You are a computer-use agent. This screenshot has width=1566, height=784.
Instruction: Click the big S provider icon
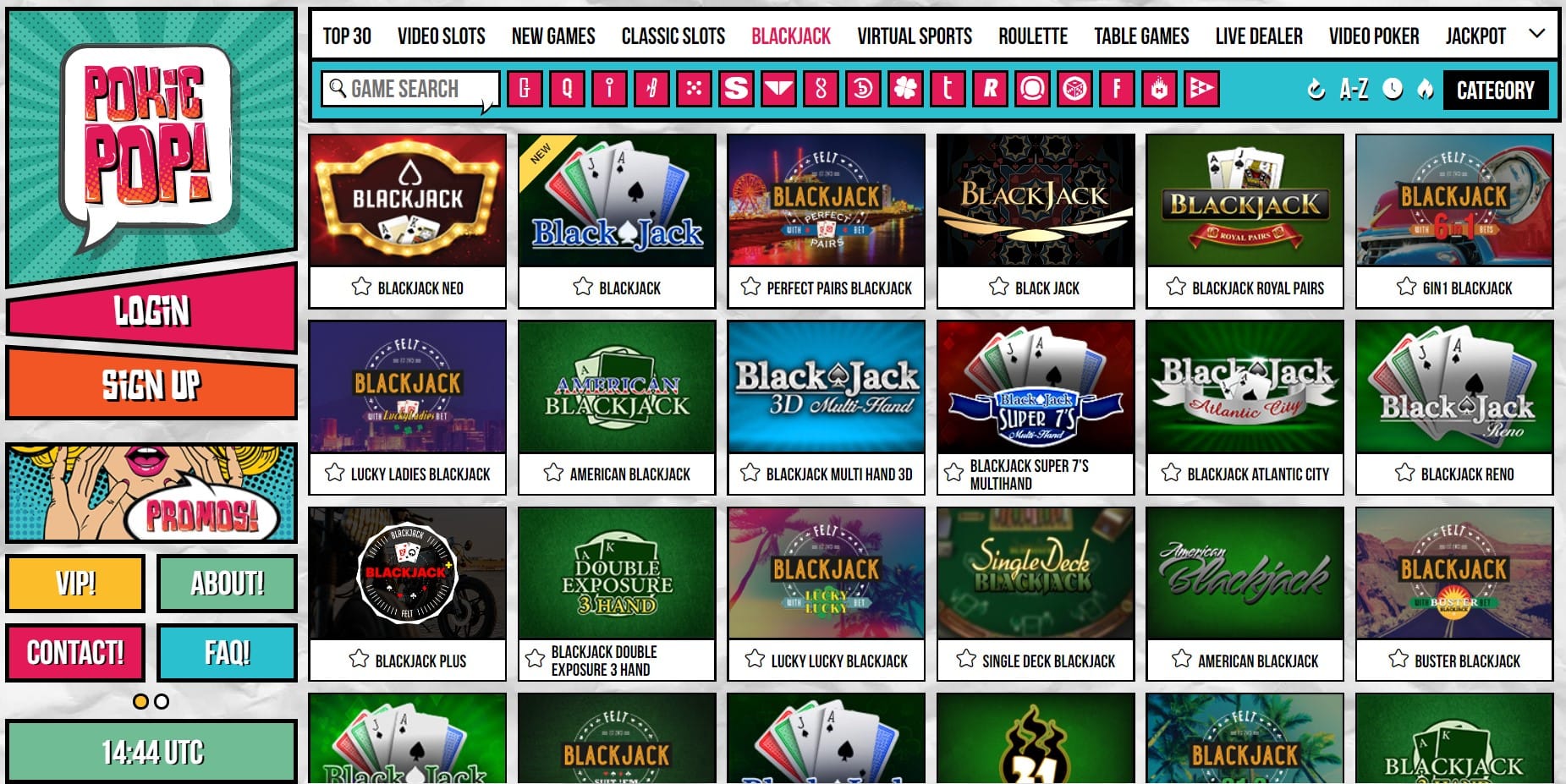pos(736,89)
